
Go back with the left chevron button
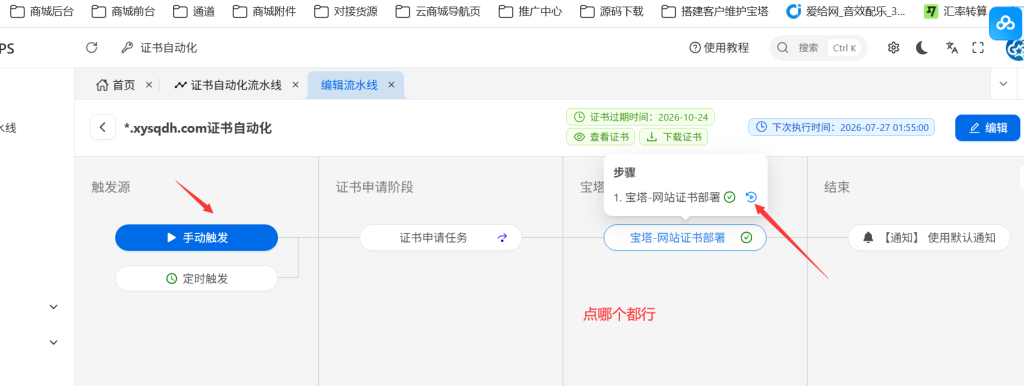coord(103,127)
